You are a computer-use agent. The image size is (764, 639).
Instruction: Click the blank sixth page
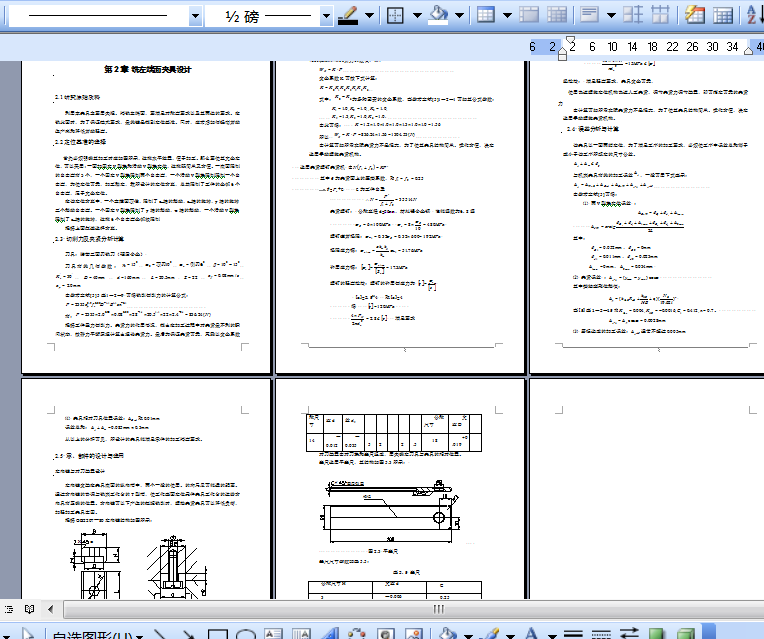647,489
